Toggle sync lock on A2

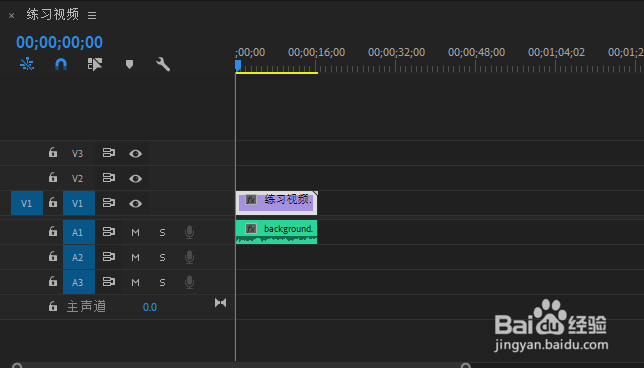click(x=108, y=257)
